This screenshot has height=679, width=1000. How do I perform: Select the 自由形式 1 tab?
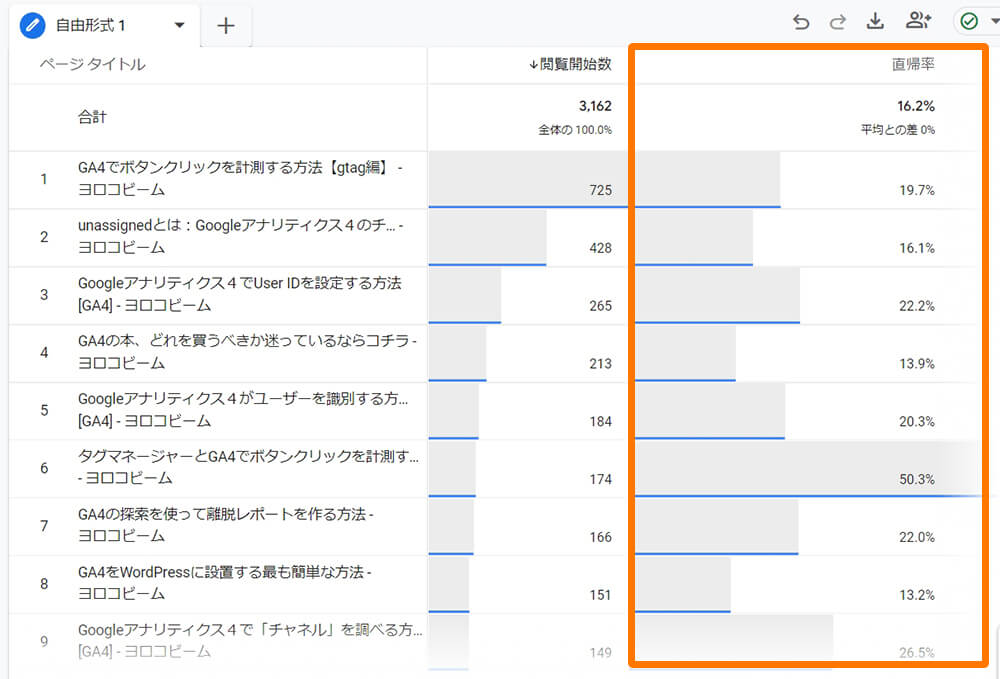tap(105, 26)
